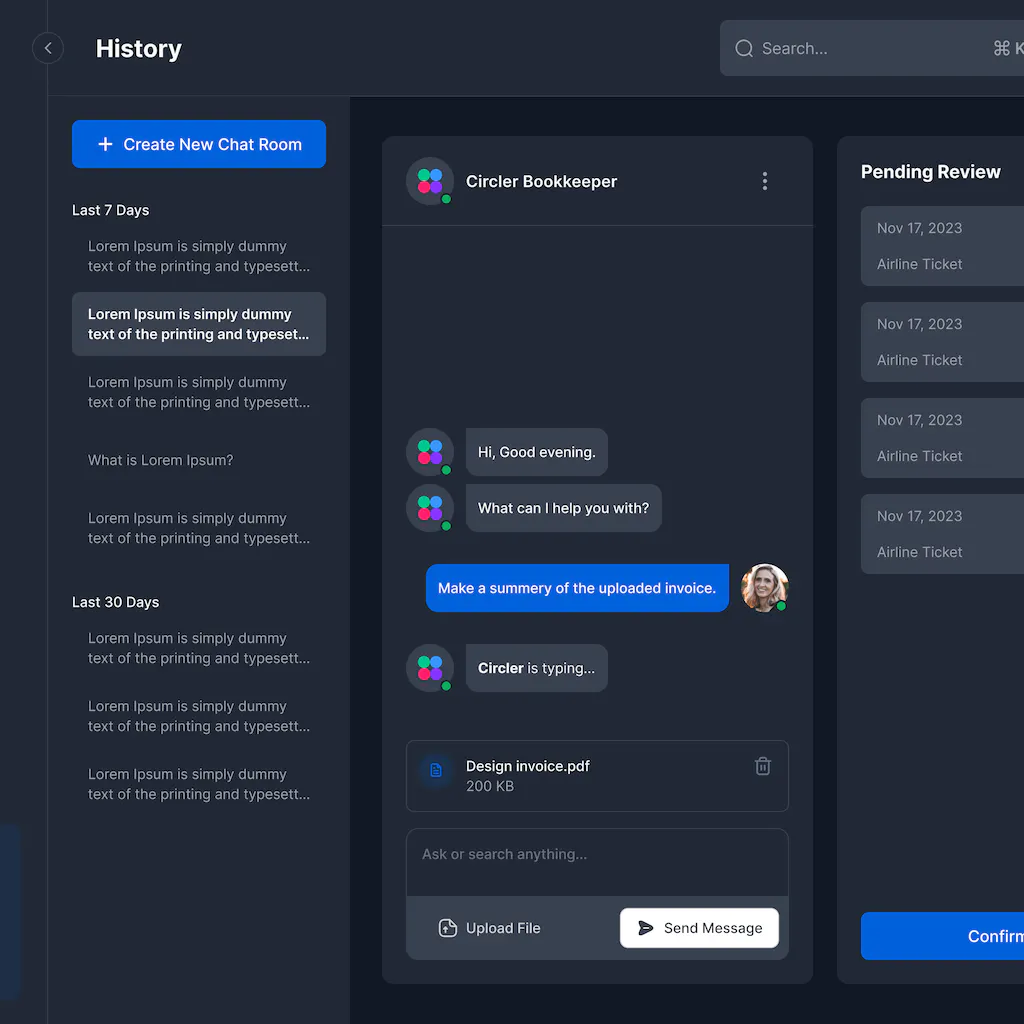This screenshot has height=1024, width=1024.
Task: Click the Send Message button
Action: [699, 928]
